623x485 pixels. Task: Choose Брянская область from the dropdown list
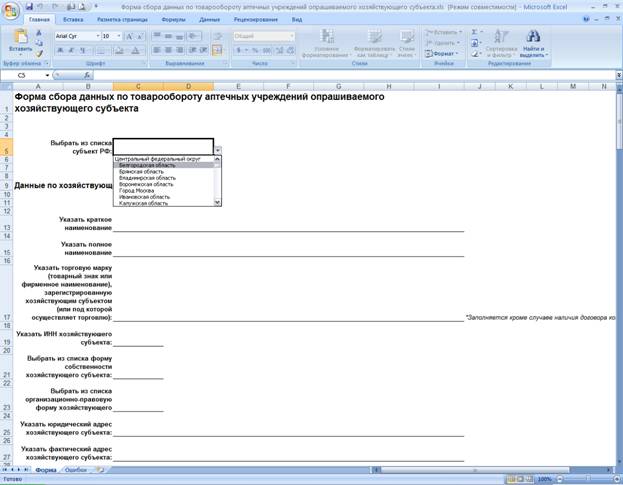click(141, 172)
